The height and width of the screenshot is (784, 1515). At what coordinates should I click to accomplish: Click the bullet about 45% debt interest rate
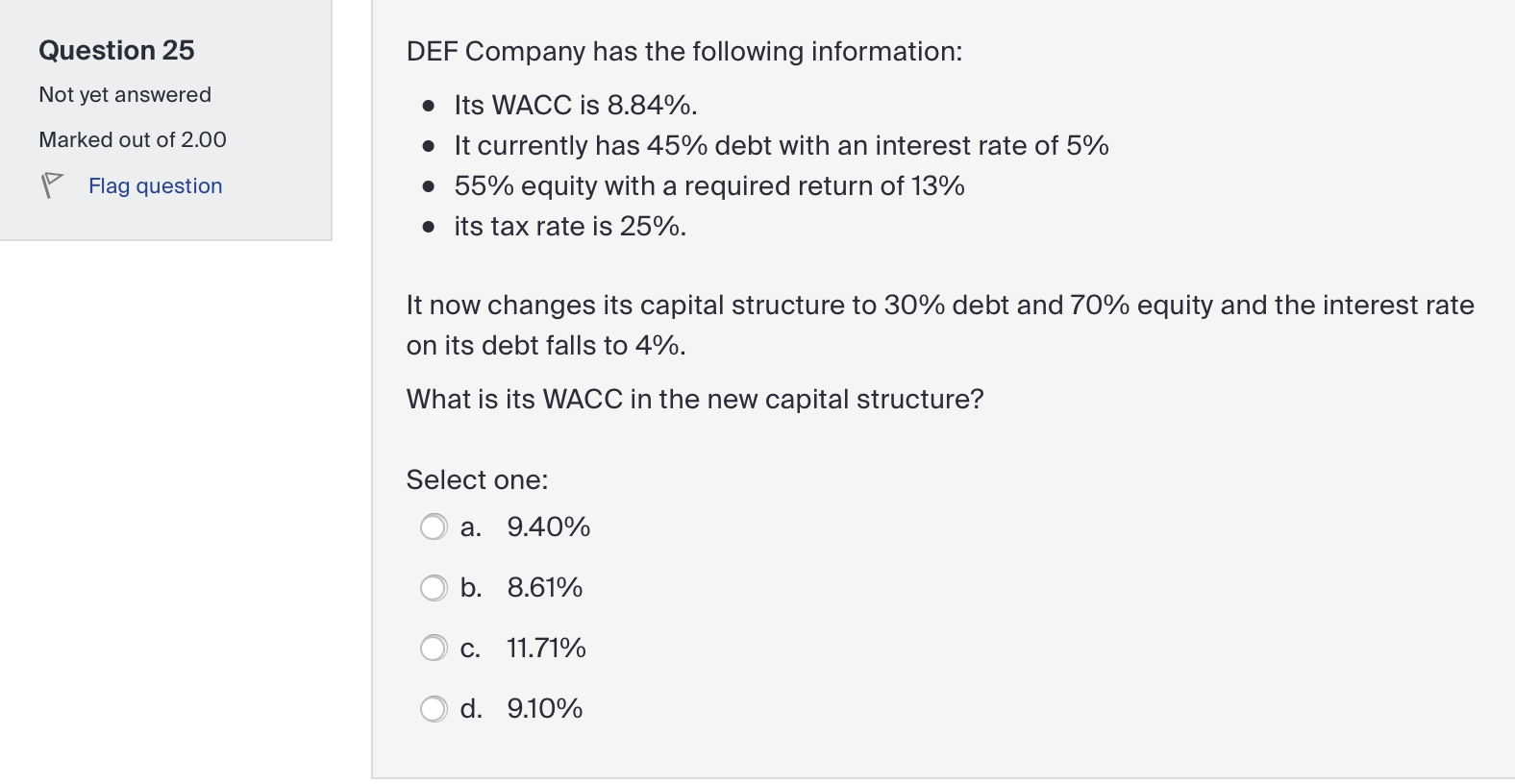(x=781, y=145)
